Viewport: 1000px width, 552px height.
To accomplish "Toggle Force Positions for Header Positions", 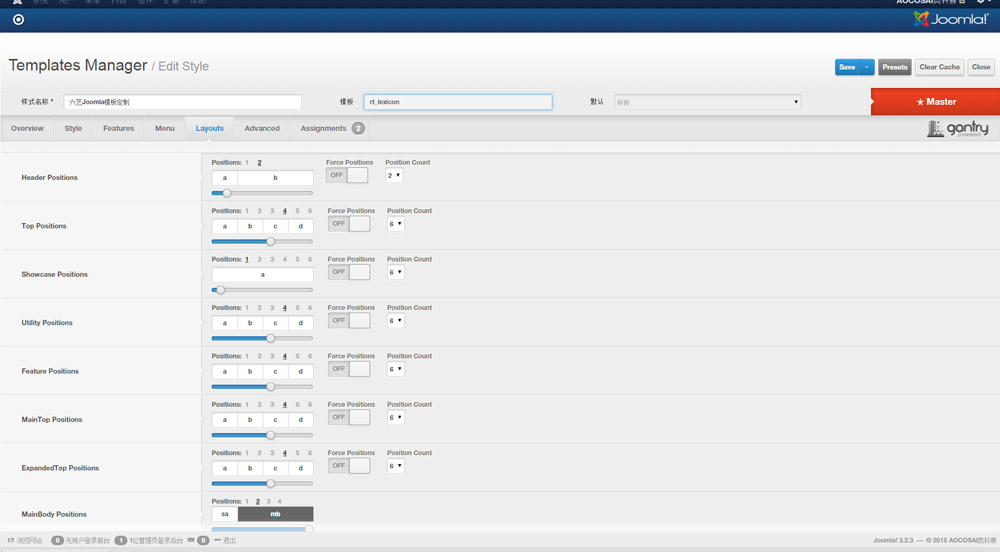I will click(347, 175).
